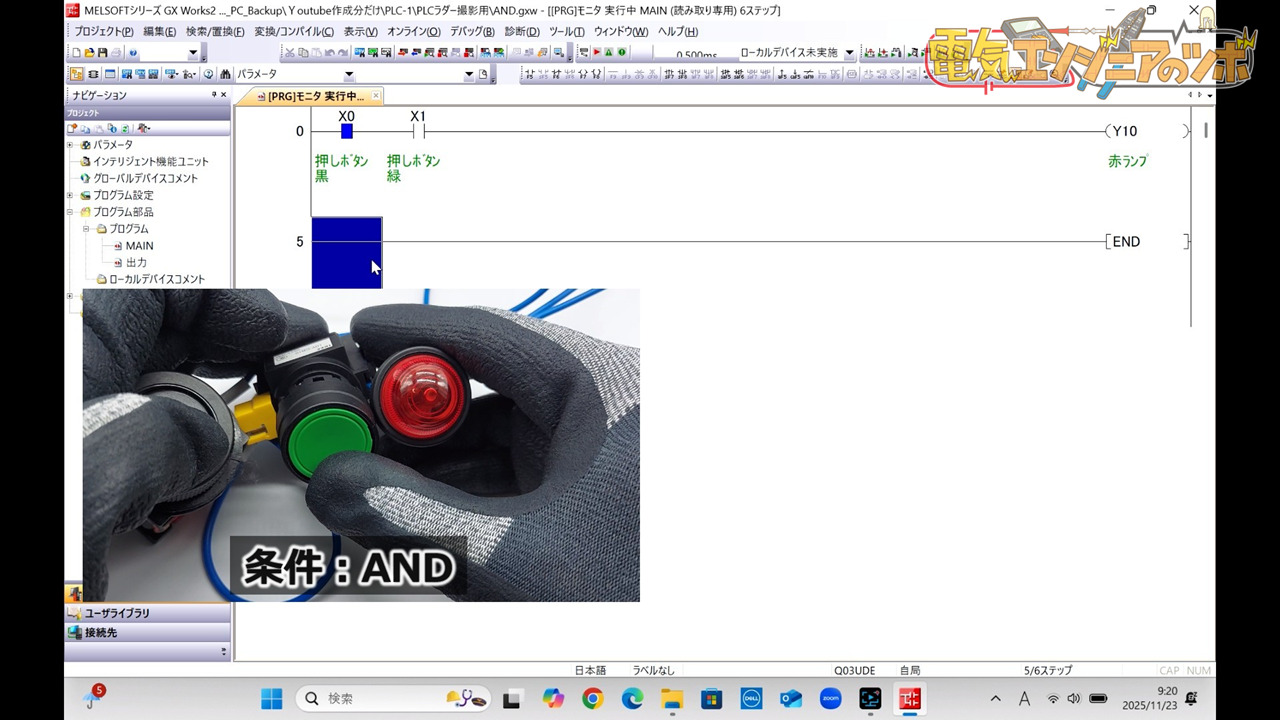1280x720 pixels.
Task: Click the vertical scrollbar in ladder editor
Action: (x=1207, y=220)
